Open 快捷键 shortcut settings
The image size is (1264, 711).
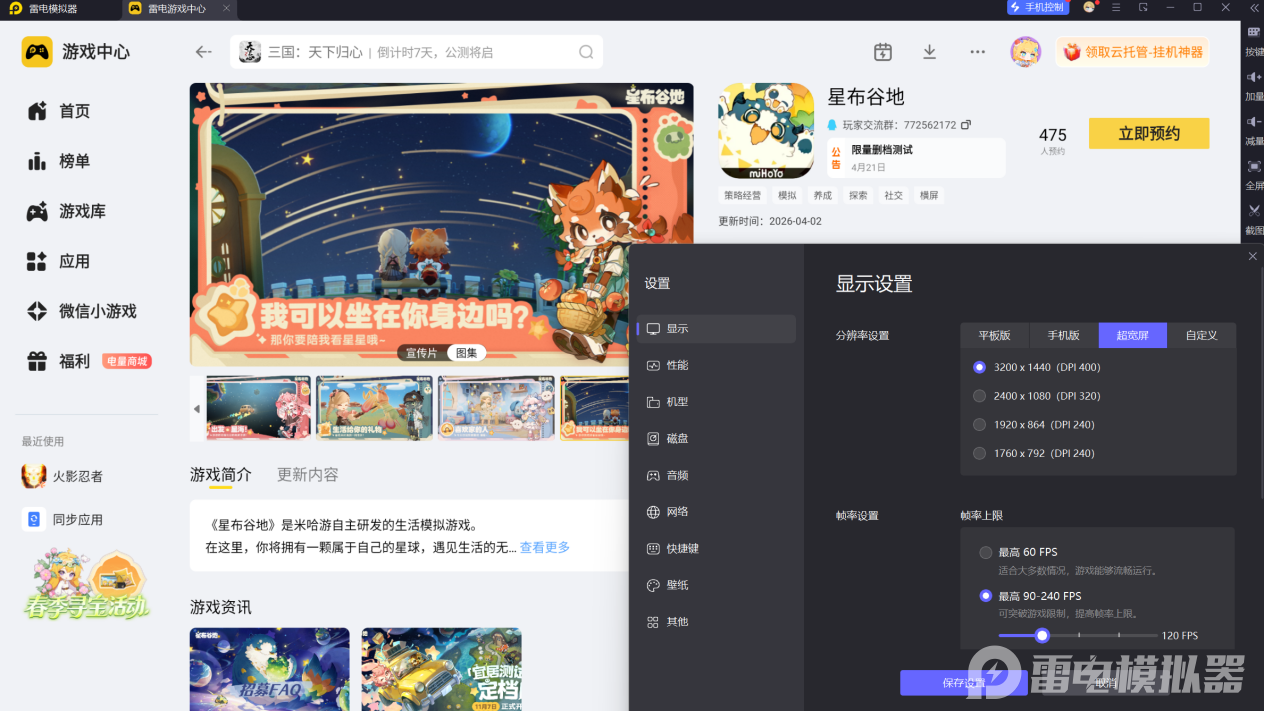716,548
